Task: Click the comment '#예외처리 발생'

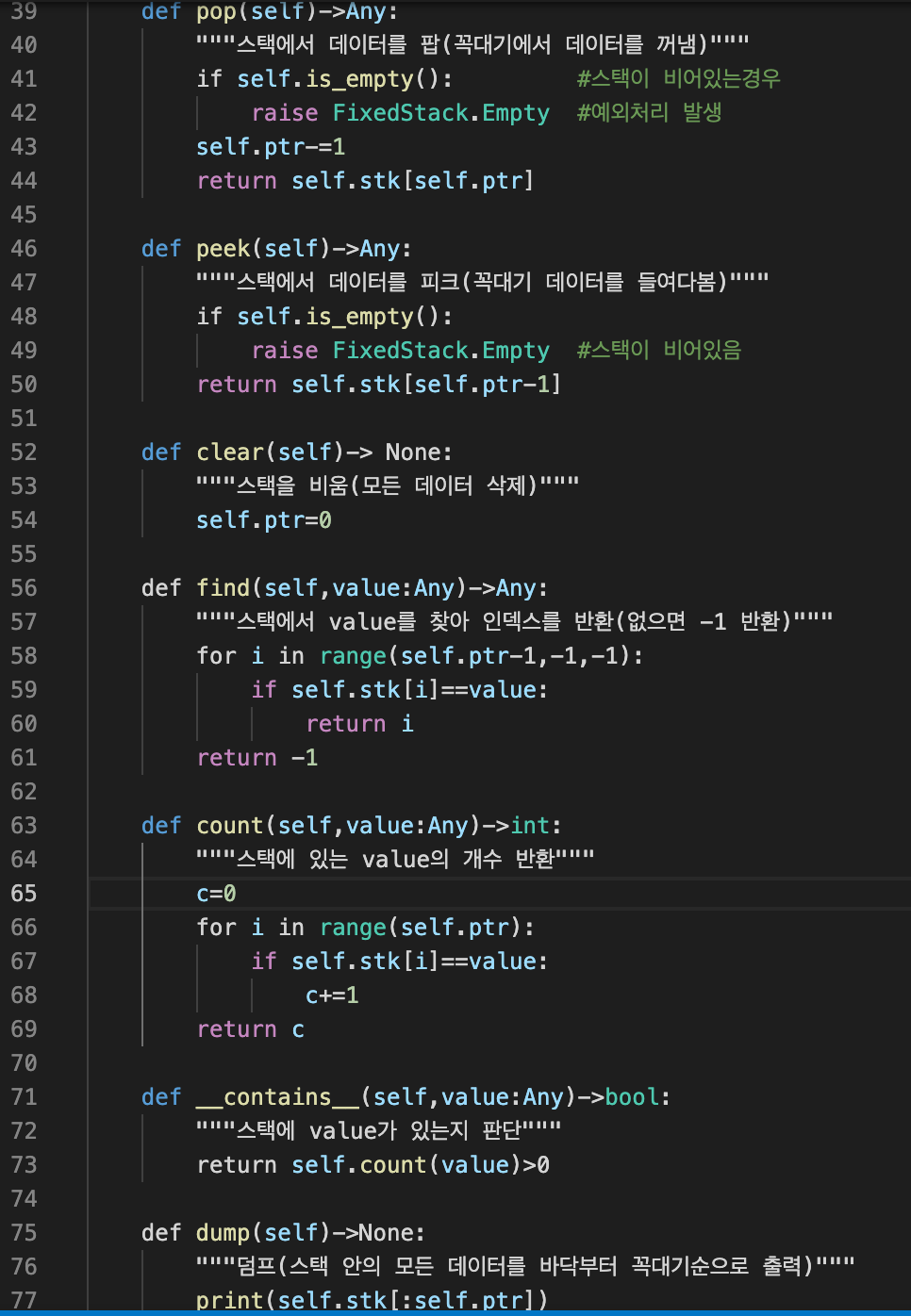Action: [x=650, y=113]
